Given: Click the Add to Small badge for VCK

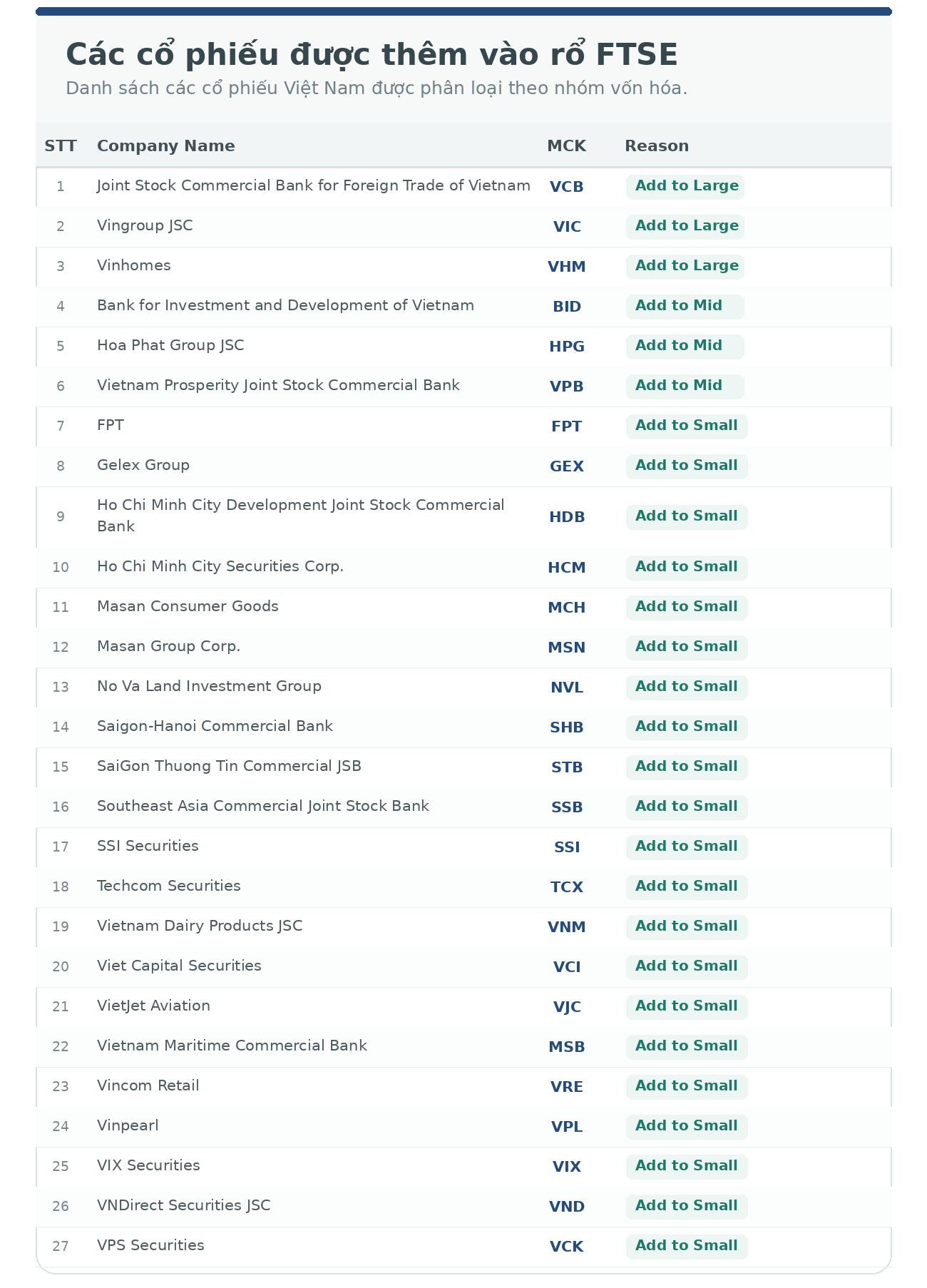Looking at the screenshot, I should 687,1246.
